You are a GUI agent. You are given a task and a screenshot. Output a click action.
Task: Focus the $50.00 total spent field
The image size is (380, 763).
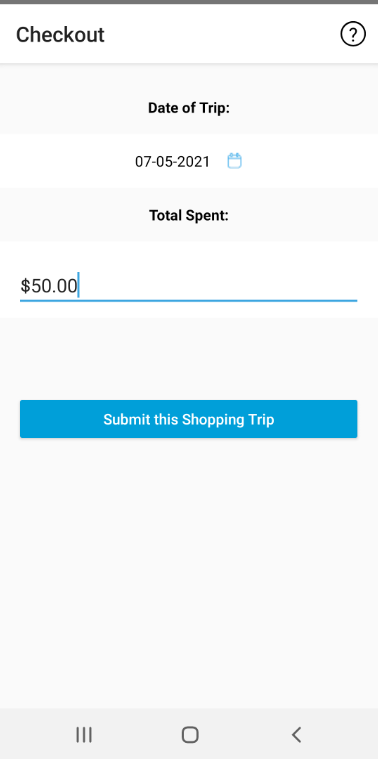[x=189, y=286]
